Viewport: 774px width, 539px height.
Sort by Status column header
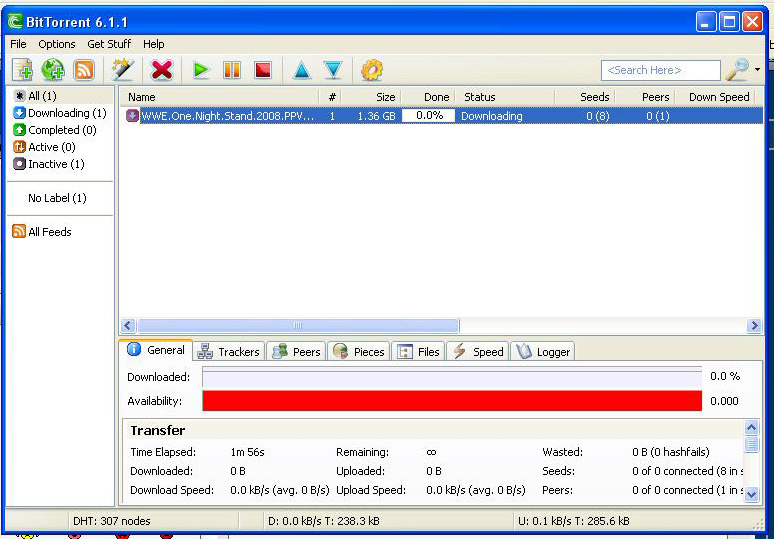coord(505,97)
